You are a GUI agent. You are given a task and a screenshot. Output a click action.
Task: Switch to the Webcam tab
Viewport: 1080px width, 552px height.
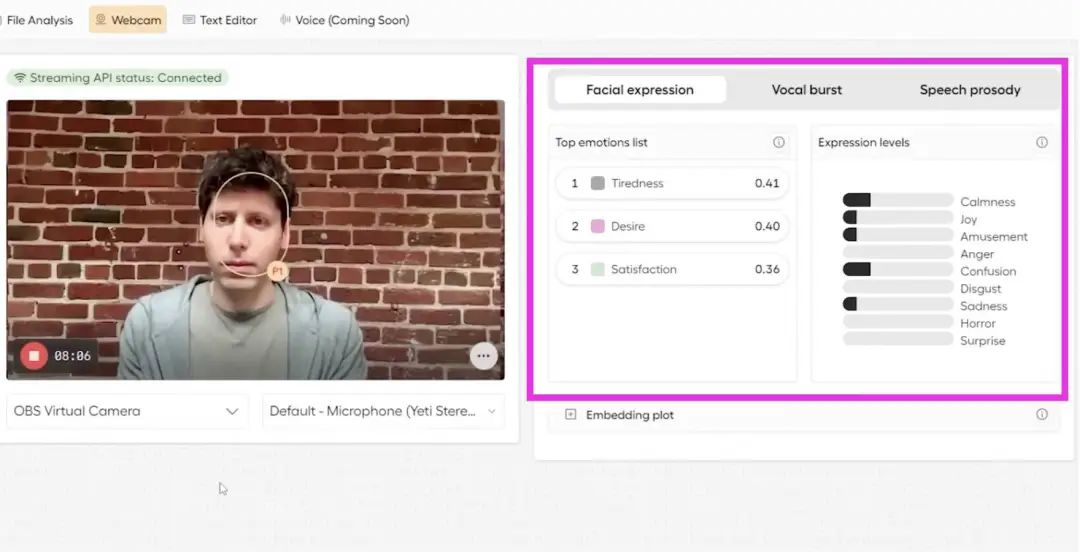pos(128,20)
